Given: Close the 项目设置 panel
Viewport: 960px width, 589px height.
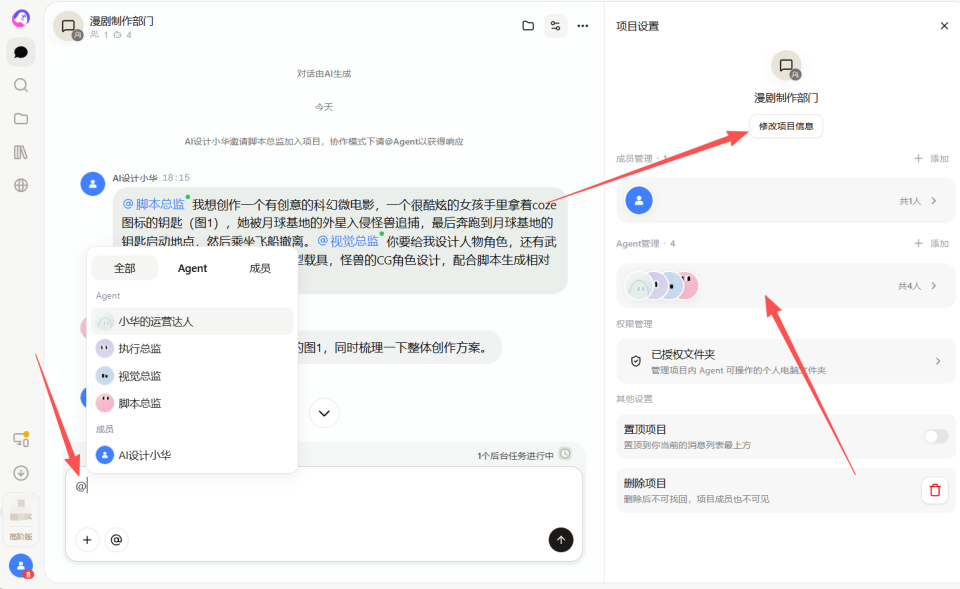Looking at the screenshot, I should 944,26.
